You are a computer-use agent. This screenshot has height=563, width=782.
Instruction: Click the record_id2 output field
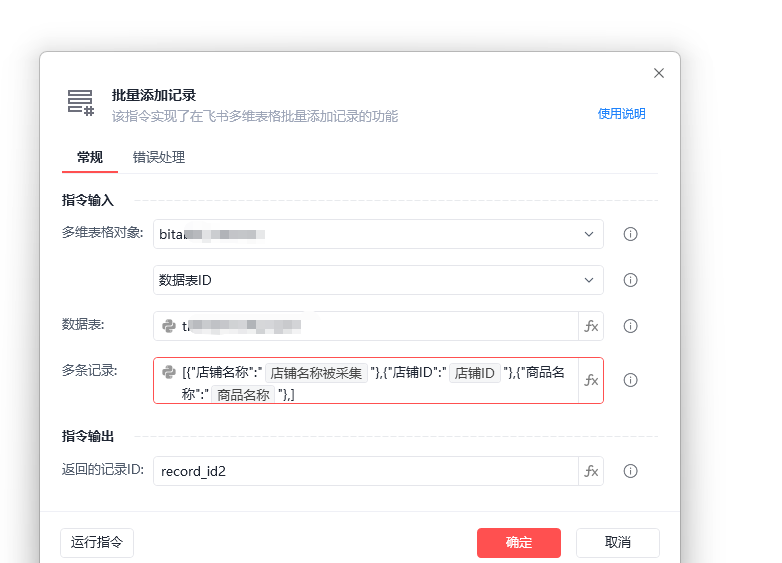(366, 471)
